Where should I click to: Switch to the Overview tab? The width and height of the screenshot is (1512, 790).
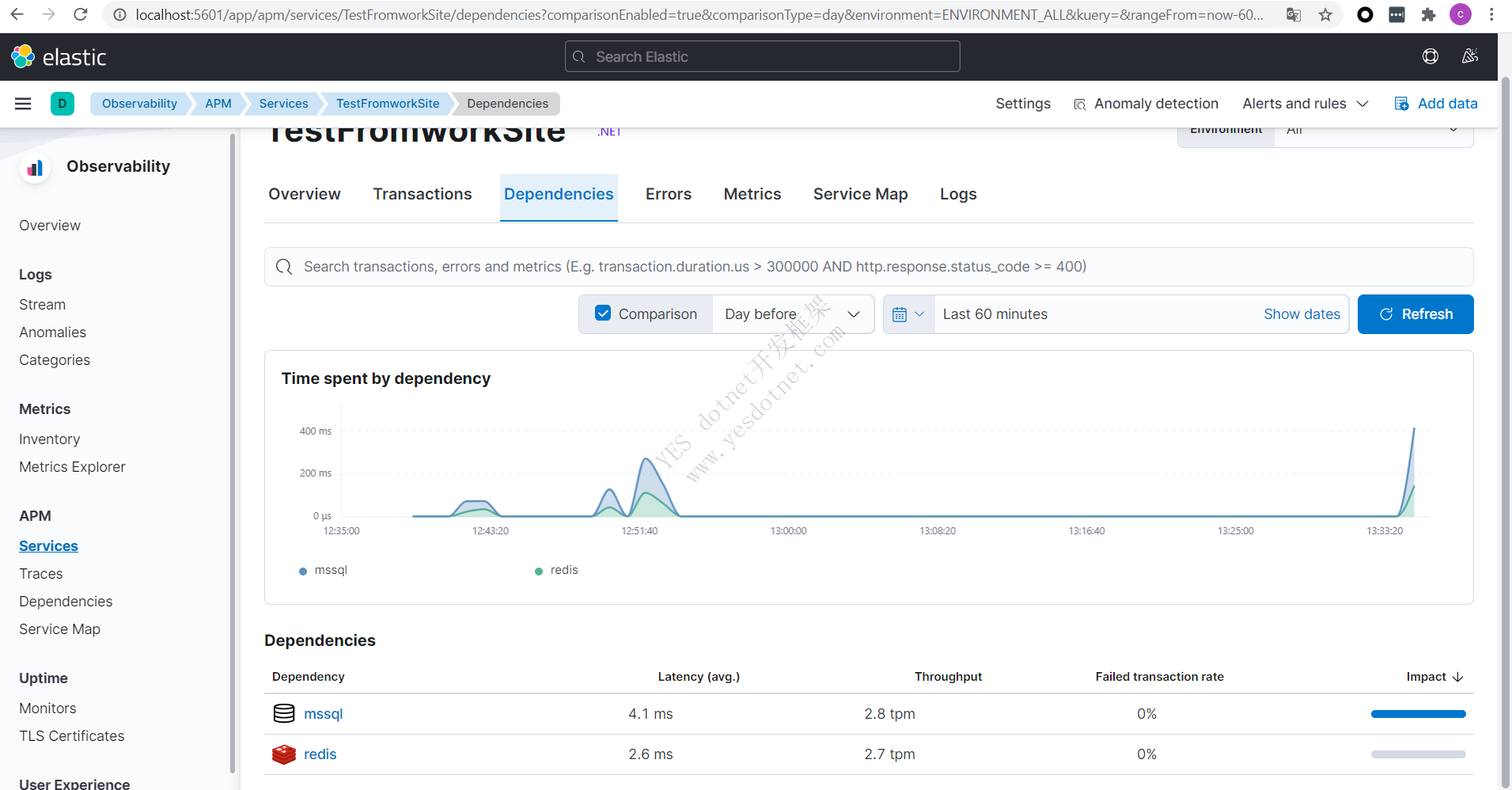[x=305, y=194]
